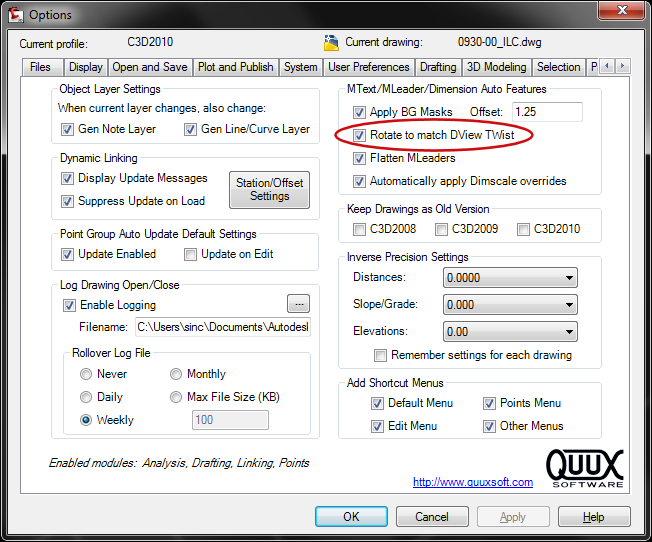Open the 3D Modeling tab

point(496,67)
